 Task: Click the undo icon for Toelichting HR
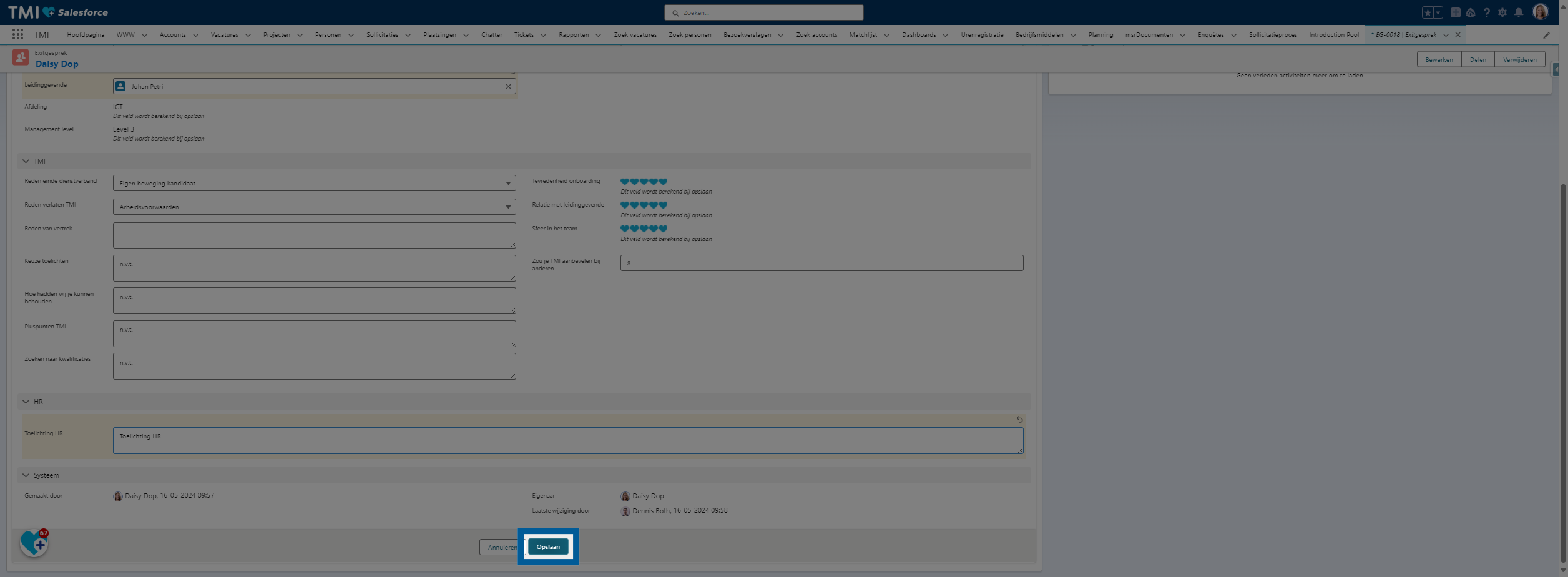tap(1019, 420)
